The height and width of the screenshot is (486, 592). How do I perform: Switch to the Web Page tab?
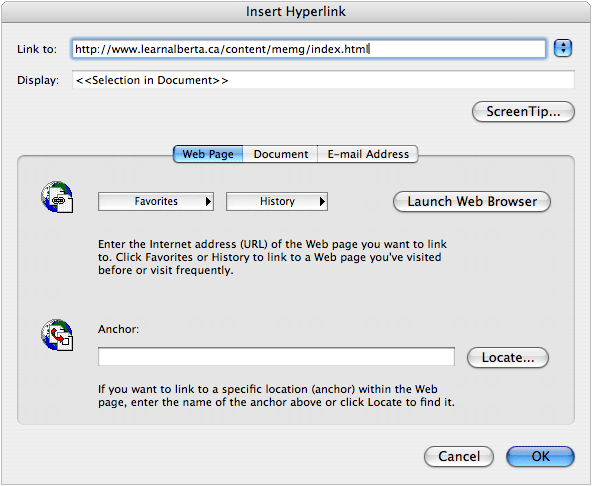pyautogui.click(x=208, y=154)
